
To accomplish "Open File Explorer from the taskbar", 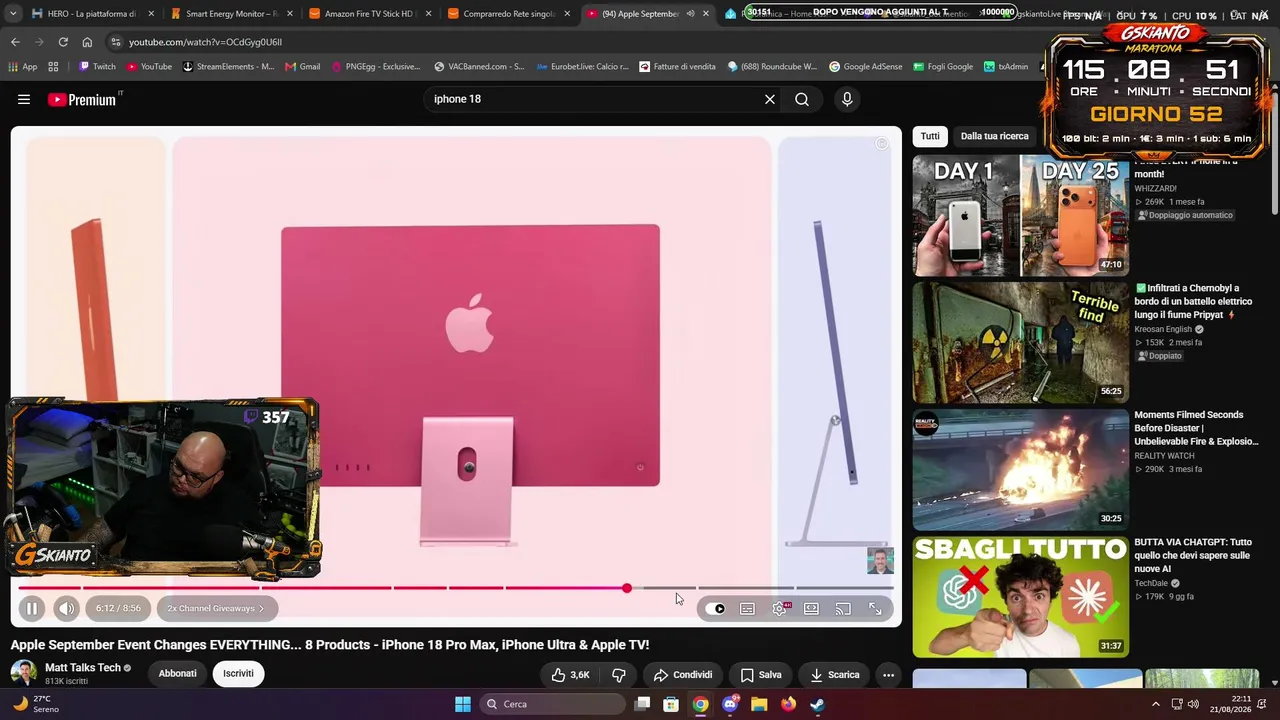I will [x=759, y=704].
